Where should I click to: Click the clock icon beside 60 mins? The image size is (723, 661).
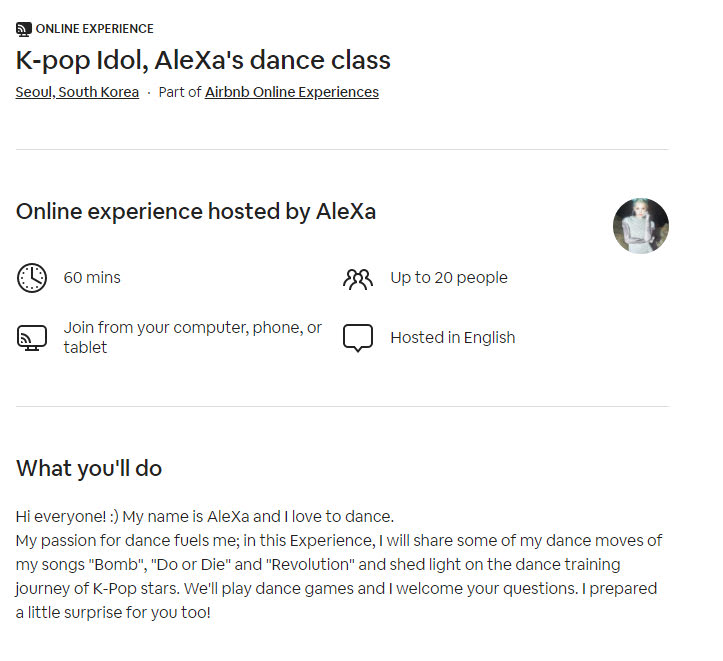coord(32,278)
